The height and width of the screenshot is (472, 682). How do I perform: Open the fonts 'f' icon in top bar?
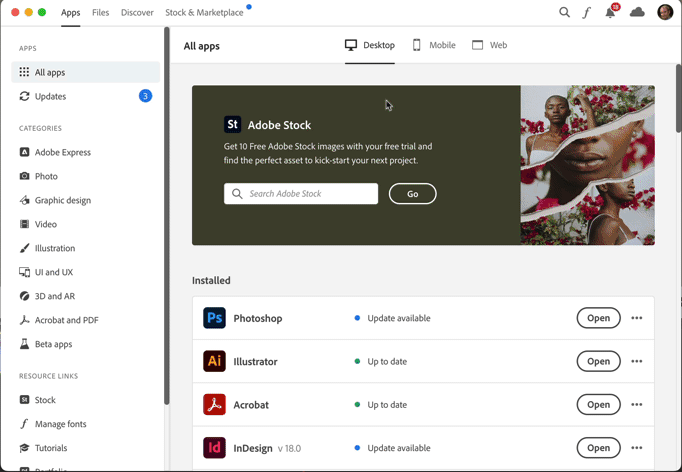click(x=586, y=13)
